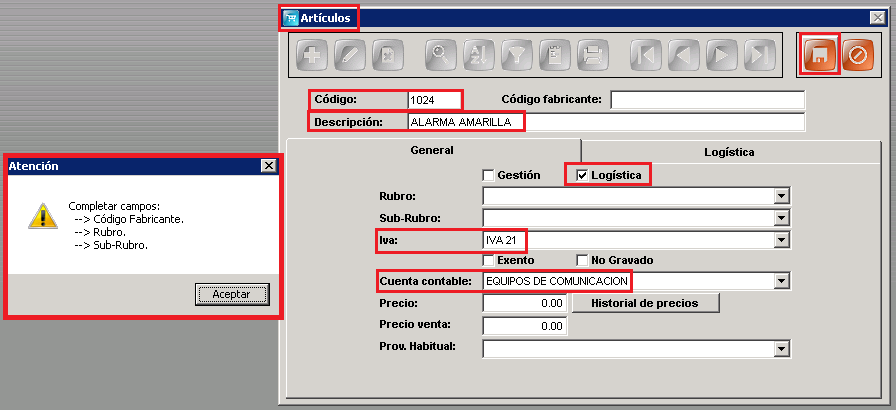Click the clipboard report toolbar icon

coord(554,55)
